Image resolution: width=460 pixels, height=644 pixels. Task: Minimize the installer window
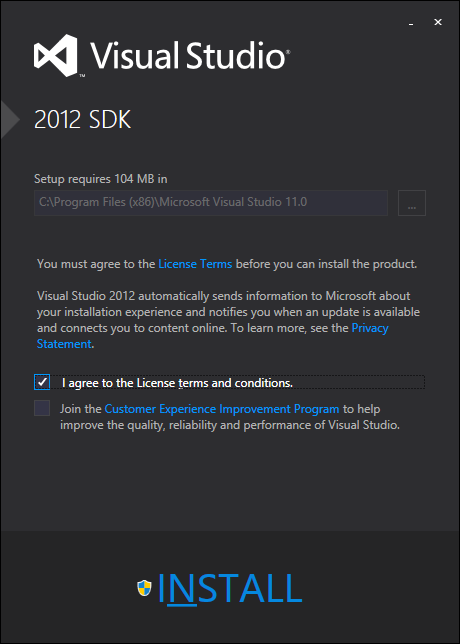tap(411, 23)
